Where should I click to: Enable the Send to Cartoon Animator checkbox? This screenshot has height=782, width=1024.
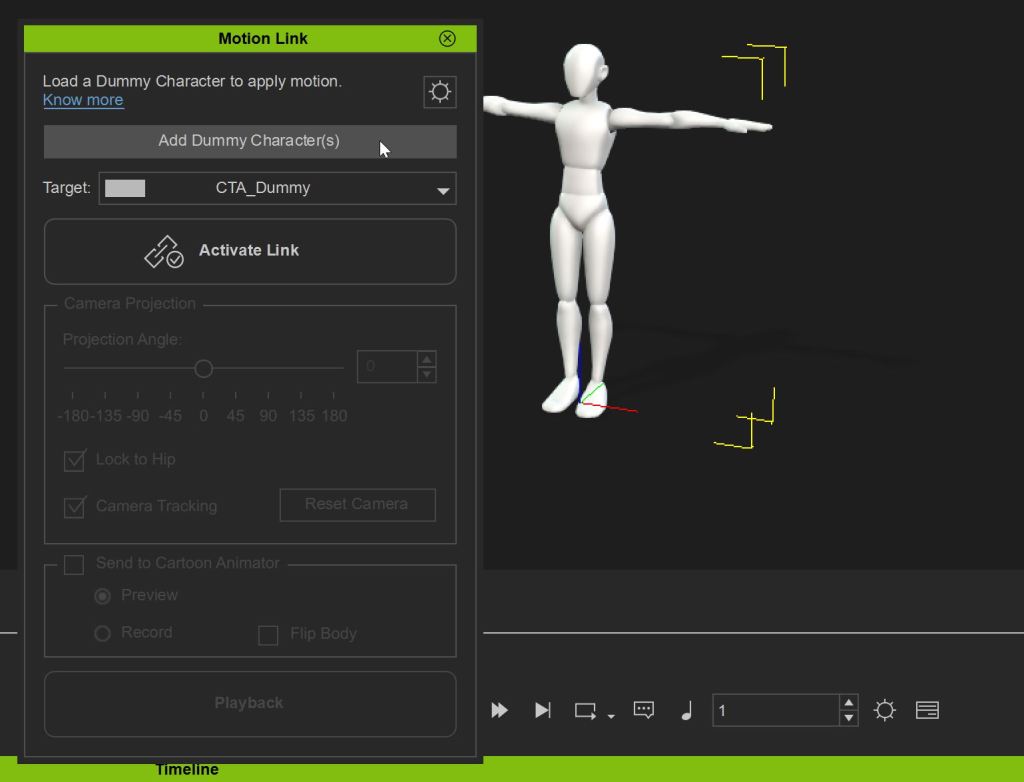click(x=73, y=565)
